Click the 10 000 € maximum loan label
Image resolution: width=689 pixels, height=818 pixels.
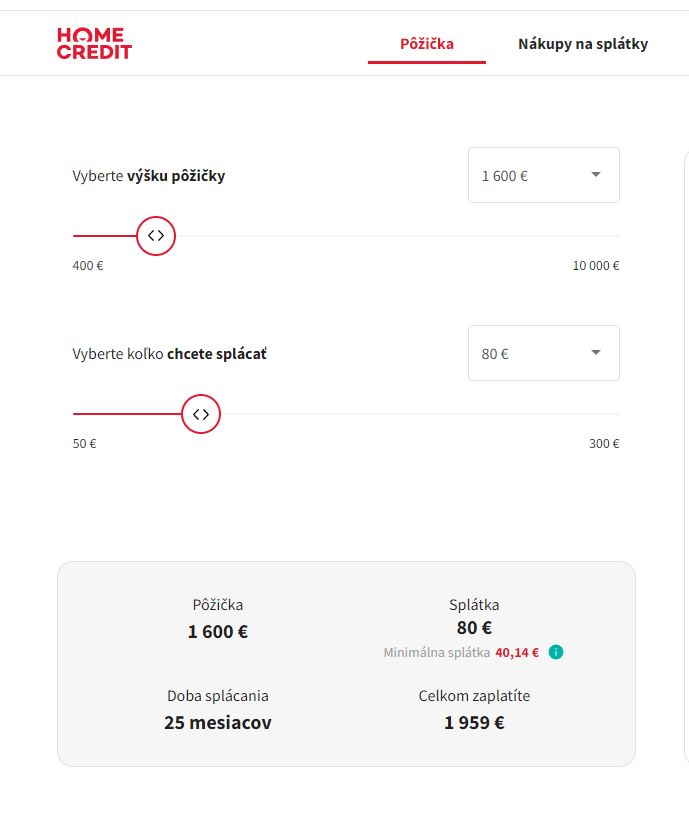coord(595,266)
